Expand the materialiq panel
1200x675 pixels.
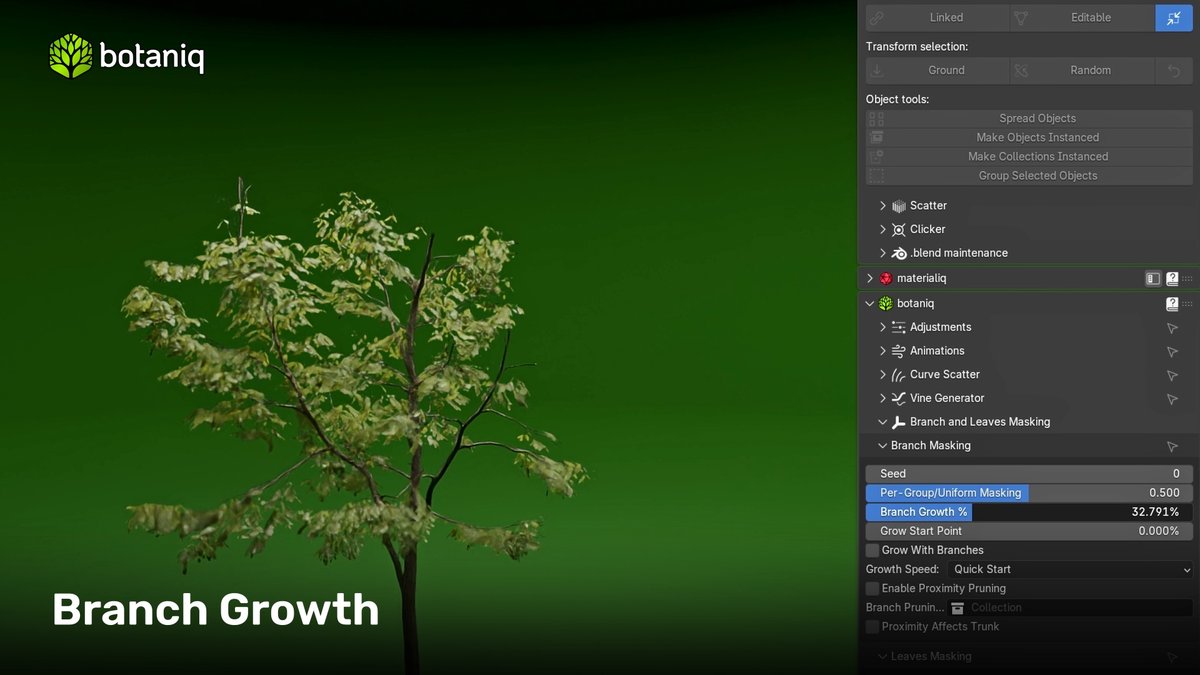click(870, 279)
